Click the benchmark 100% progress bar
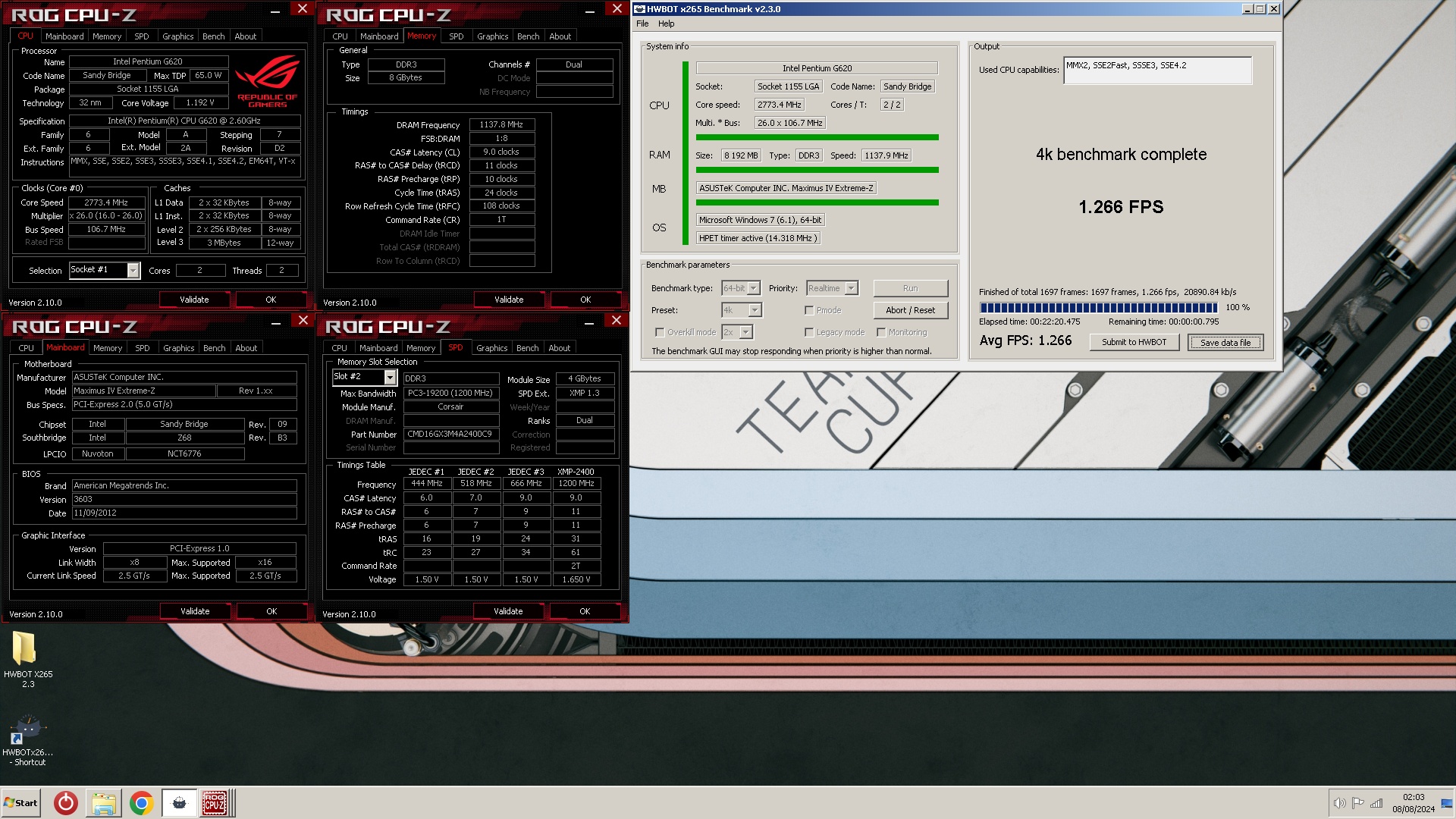The width and height of the screenshot is (1456, 819). (x=1098, y=307)
